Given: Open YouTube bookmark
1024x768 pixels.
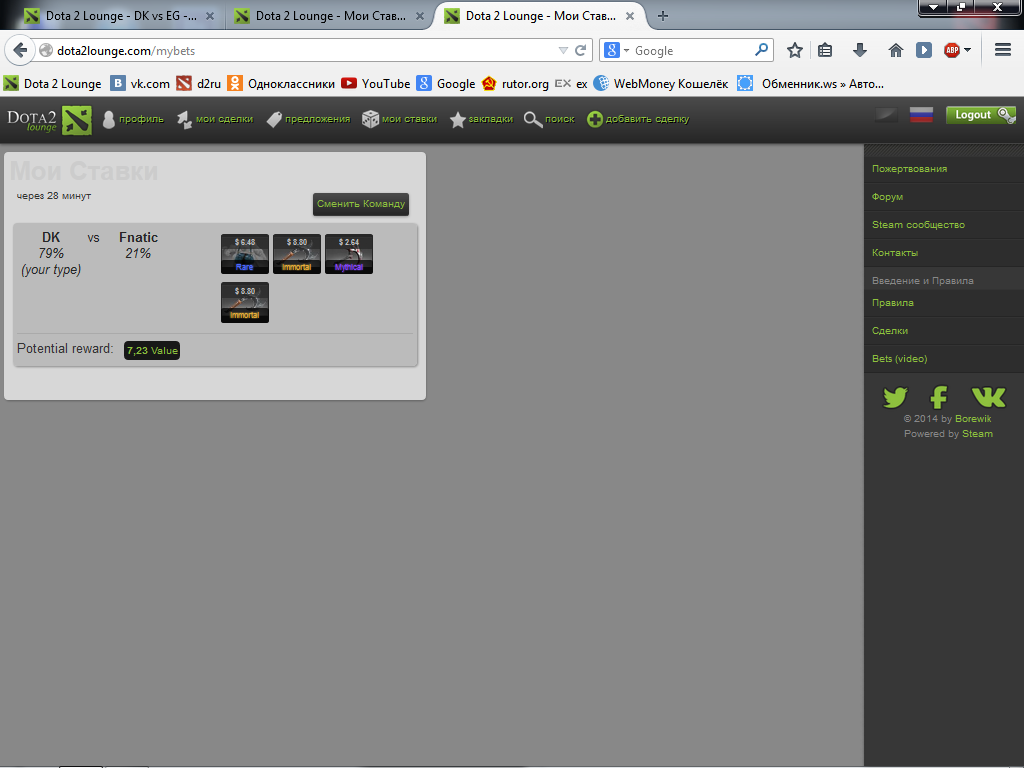Looking at the screenshot, I should [x=376, y=84].
